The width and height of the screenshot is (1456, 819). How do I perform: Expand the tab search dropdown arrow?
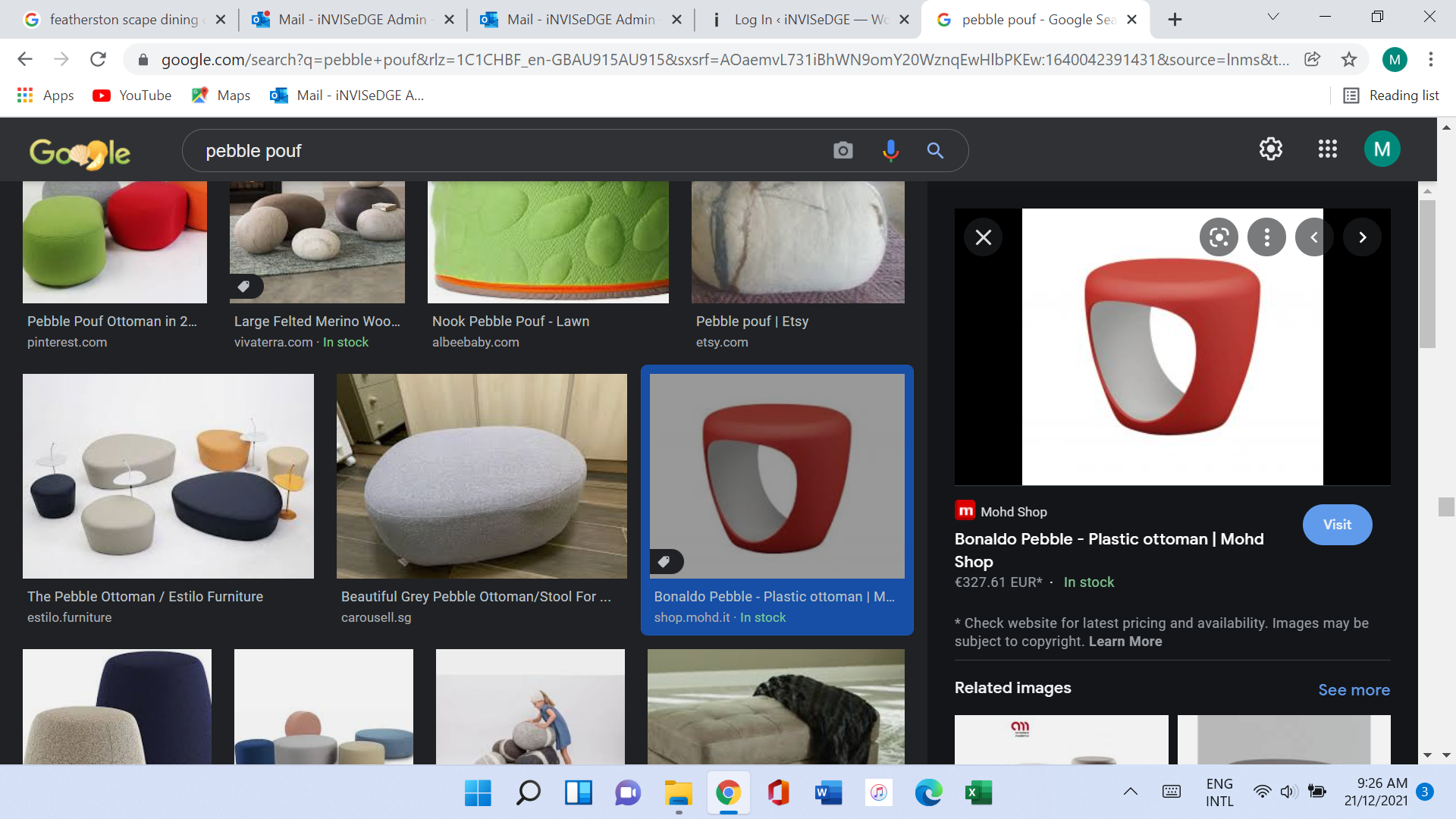pos(1273,17)
